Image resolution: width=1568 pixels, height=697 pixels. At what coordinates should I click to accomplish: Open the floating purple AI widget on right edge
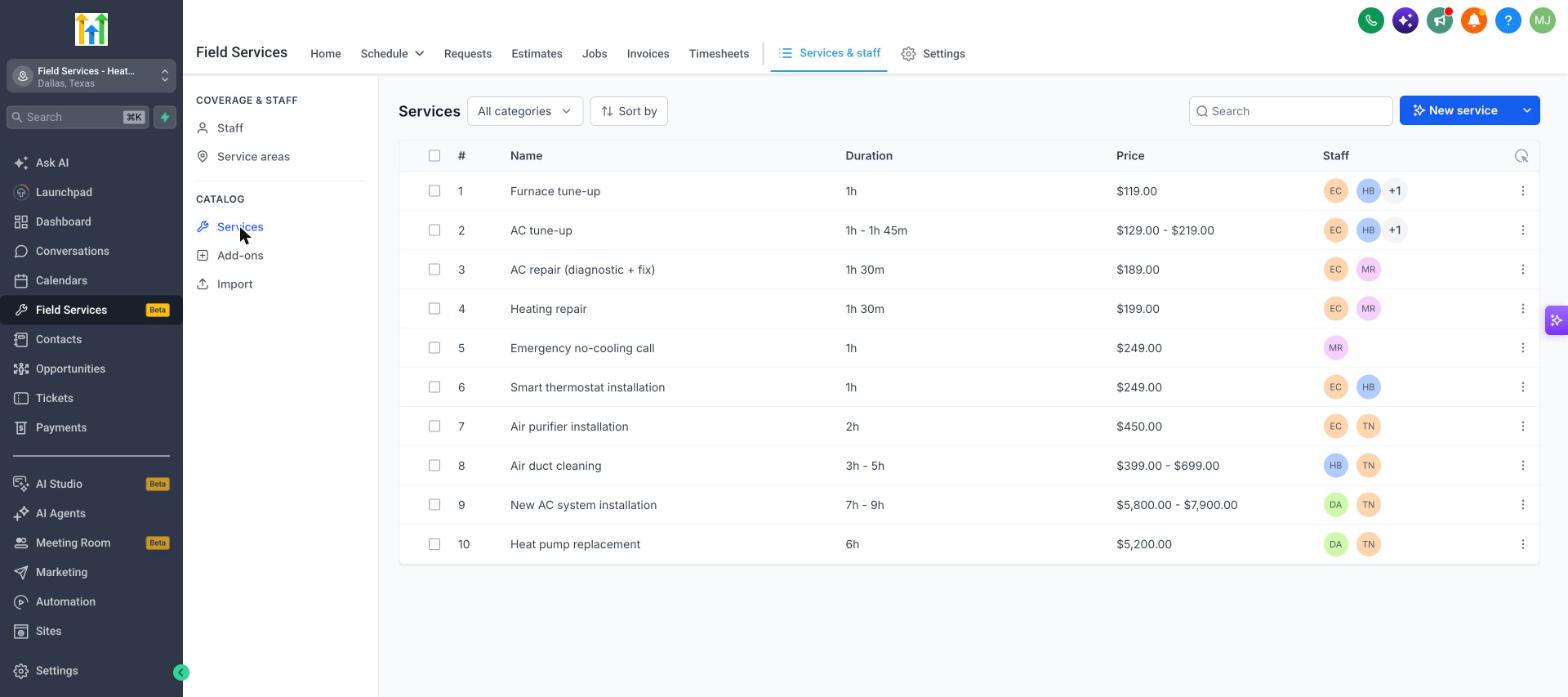pyautogui.click(x=1556, y=321)
